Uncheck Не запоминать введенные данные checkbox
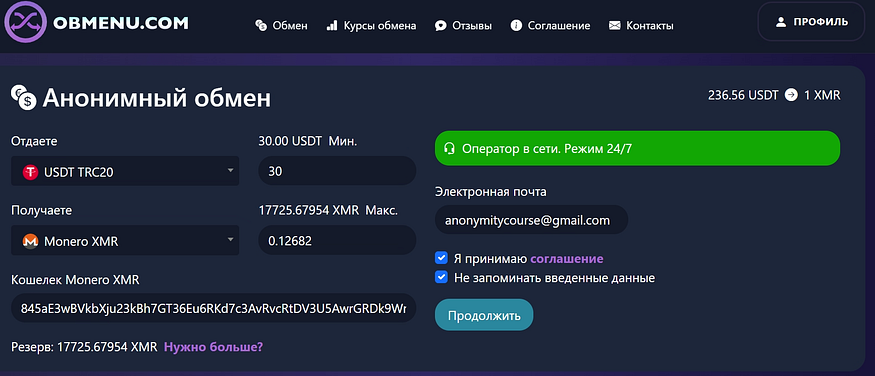This screenshot has width=875, height=376. point(441,277)
